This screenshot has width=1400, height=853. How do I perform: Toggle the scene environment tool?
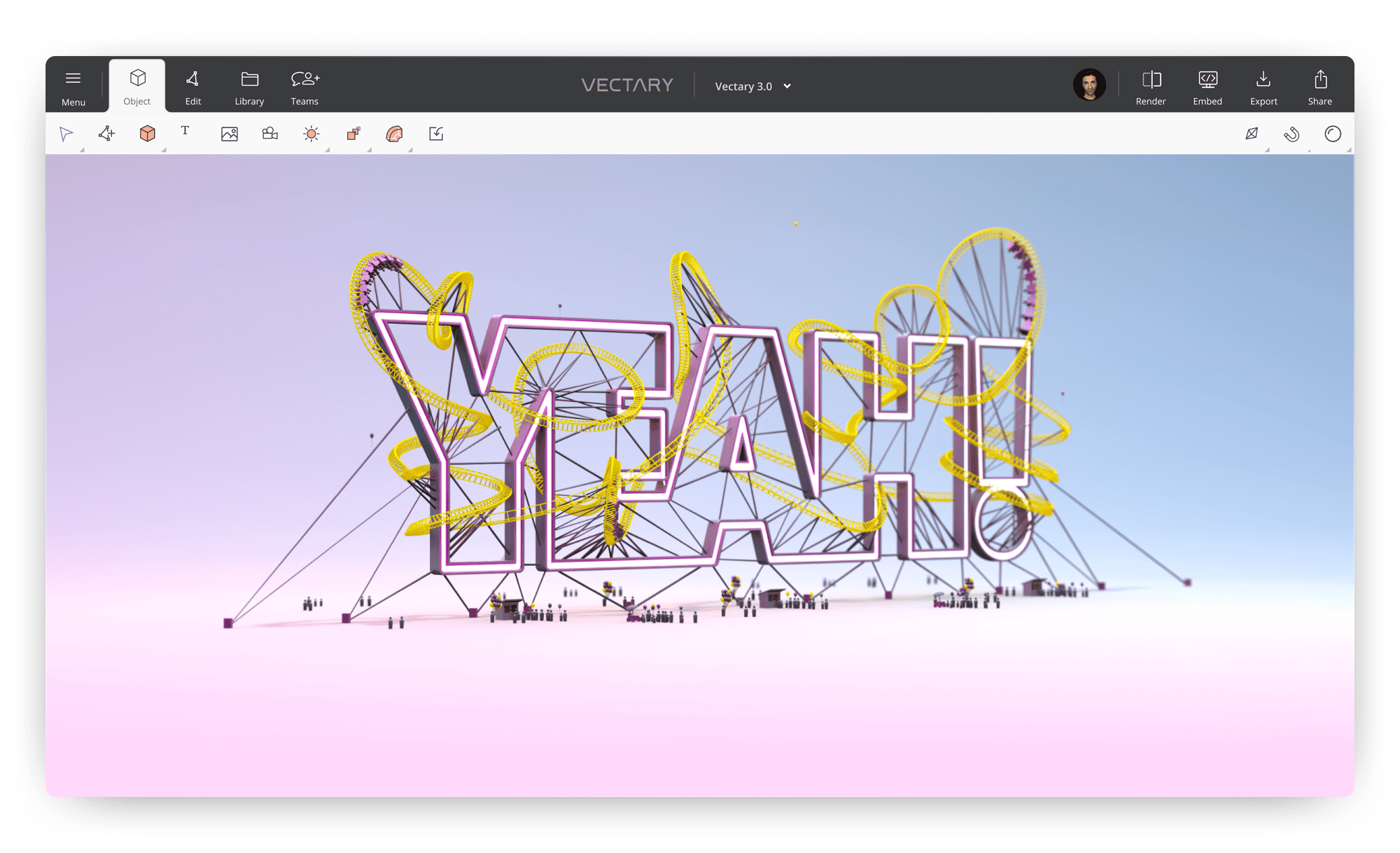point(311,133)
